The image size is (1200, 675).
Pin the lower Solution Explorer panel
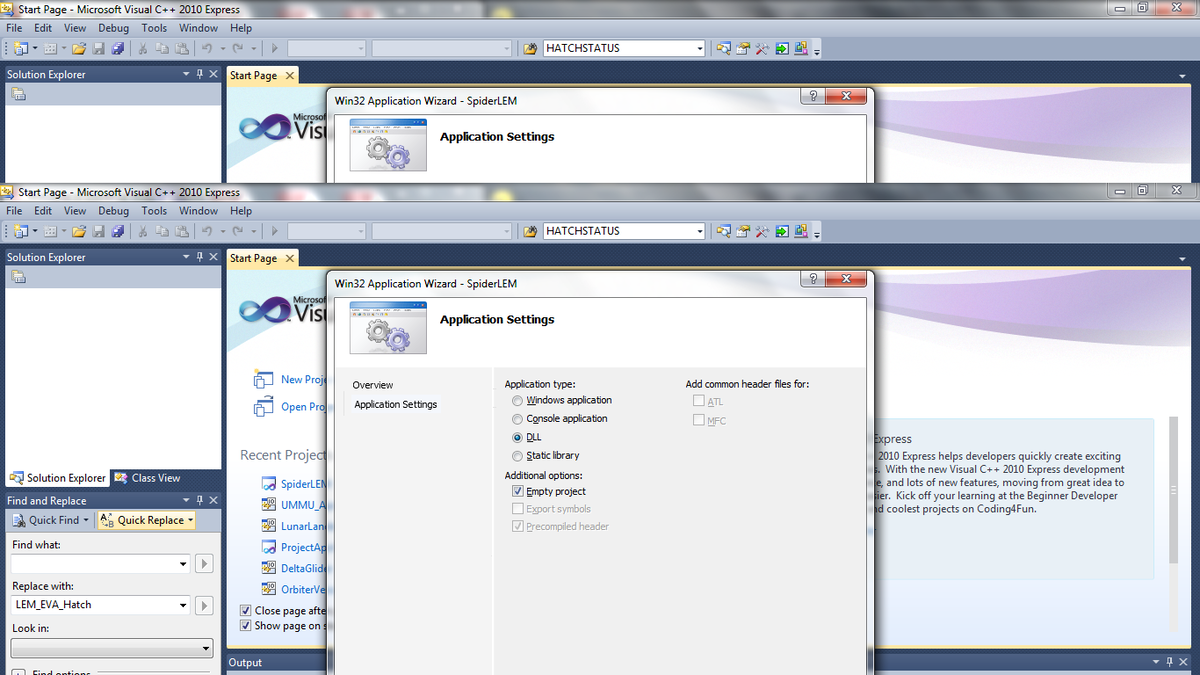pyautogui.click(x=199, y=257)
